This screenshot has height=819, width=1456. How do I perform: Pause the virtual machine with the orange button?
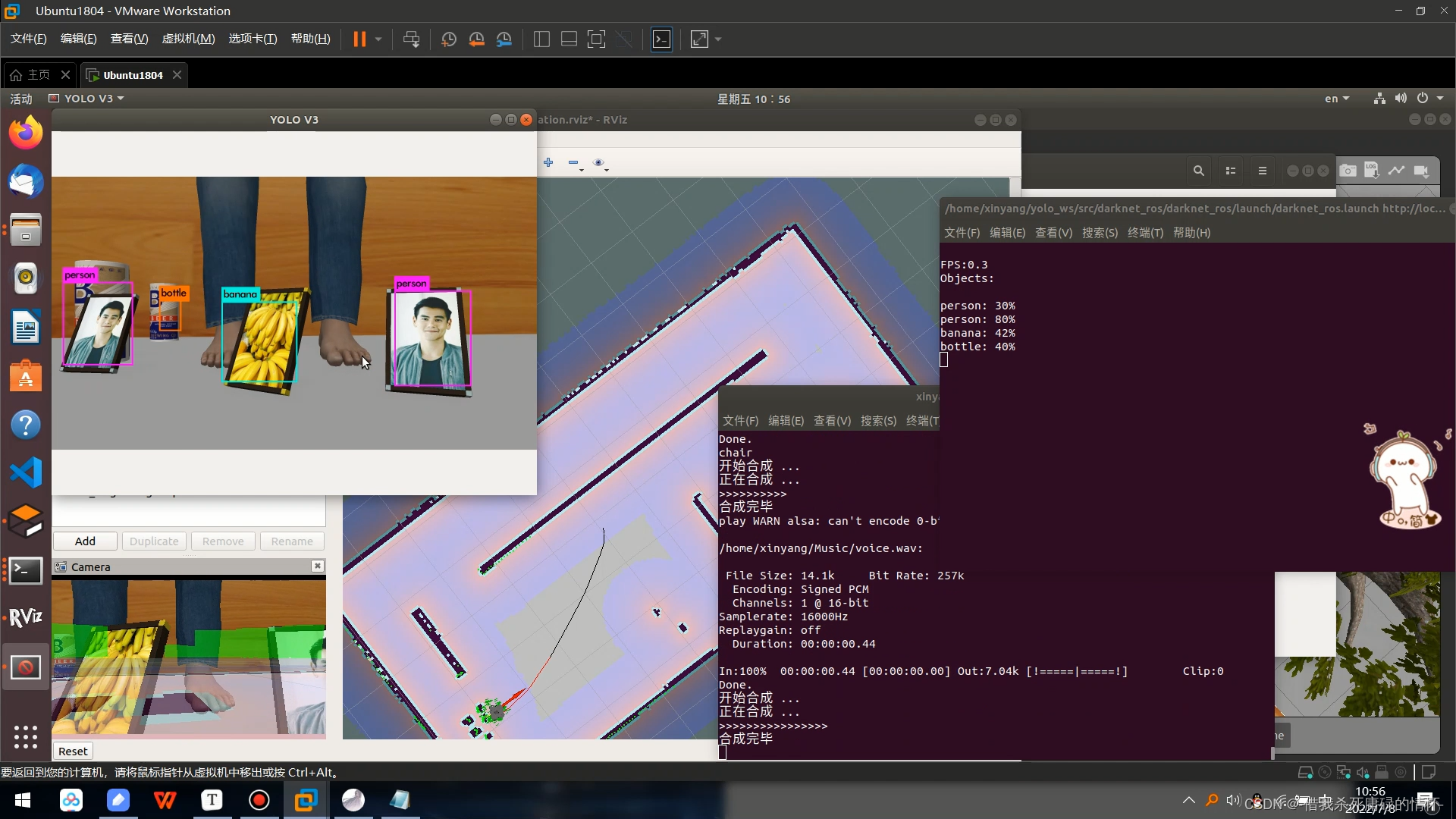tap(359, 39)
